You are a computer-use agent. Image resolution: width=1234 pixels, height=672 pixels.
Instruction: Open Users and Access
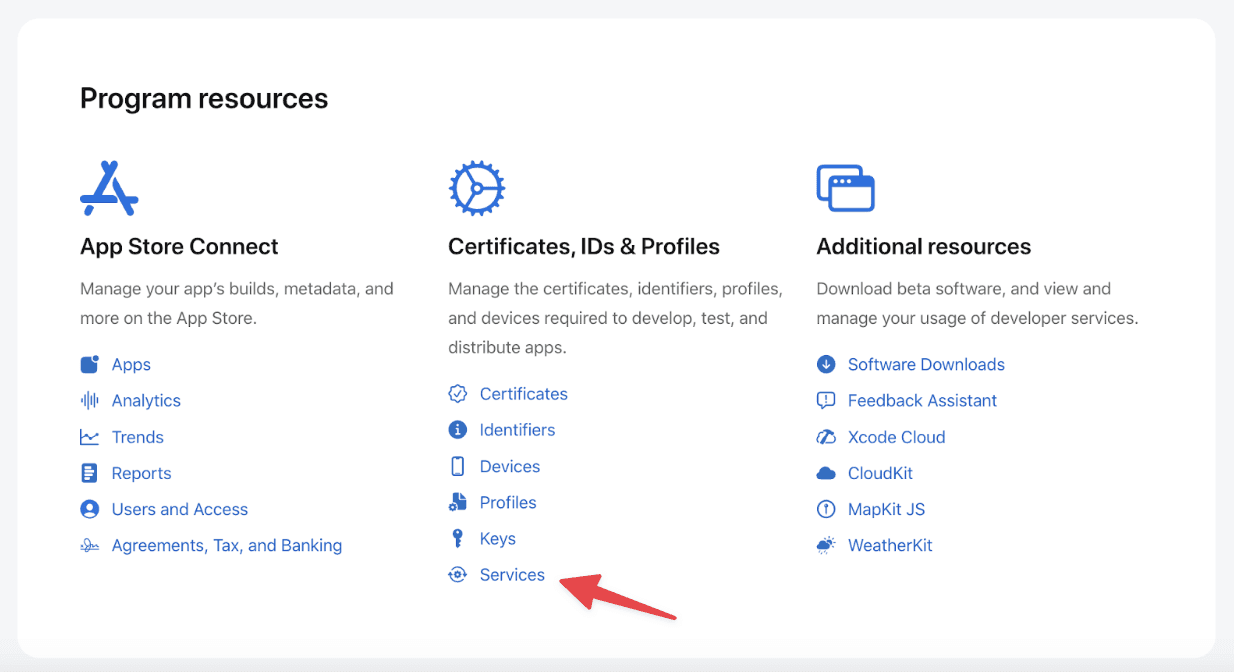click(x=180, y=509)
